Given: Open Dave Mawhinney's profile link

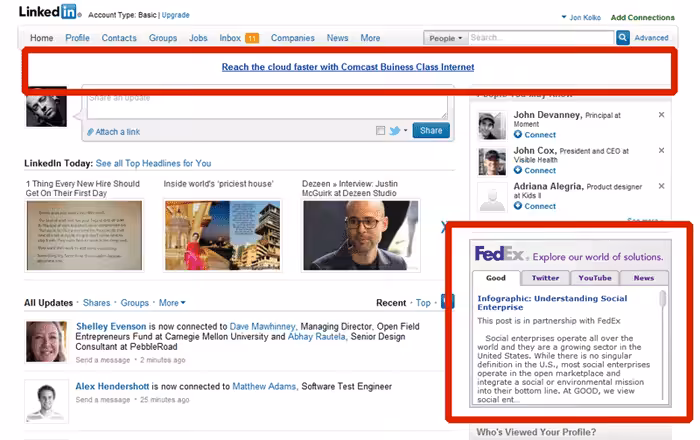Looking at the screenshot, I should tap(262, 327).
